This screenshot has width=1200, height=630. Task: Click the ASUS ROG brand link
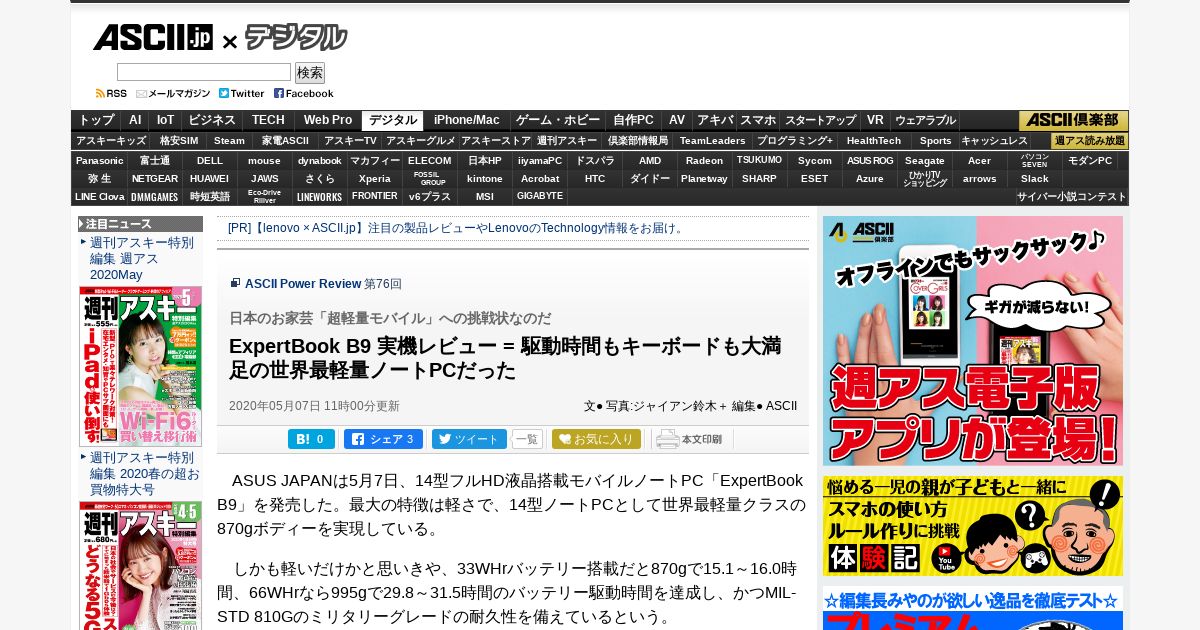870,160
